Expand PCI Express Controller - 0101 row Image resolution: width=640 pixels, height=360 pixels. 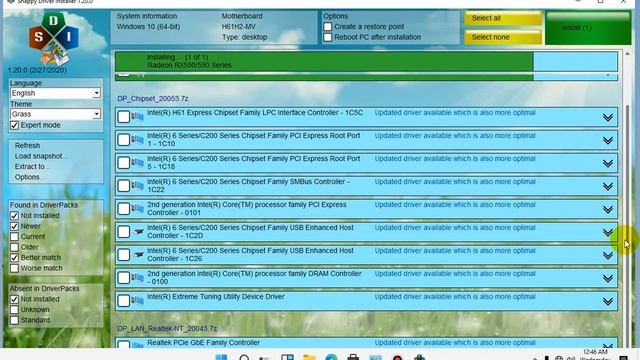tap(608, 209)
